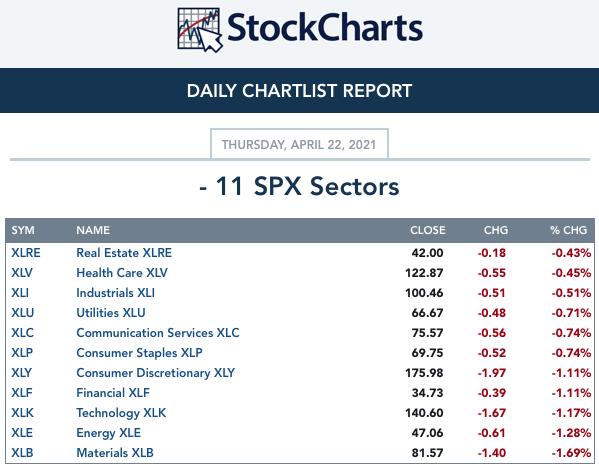The width and height of the screenshot is (599, 468).
Task: Click Communication Services XLC link
Action: [158, 333]
